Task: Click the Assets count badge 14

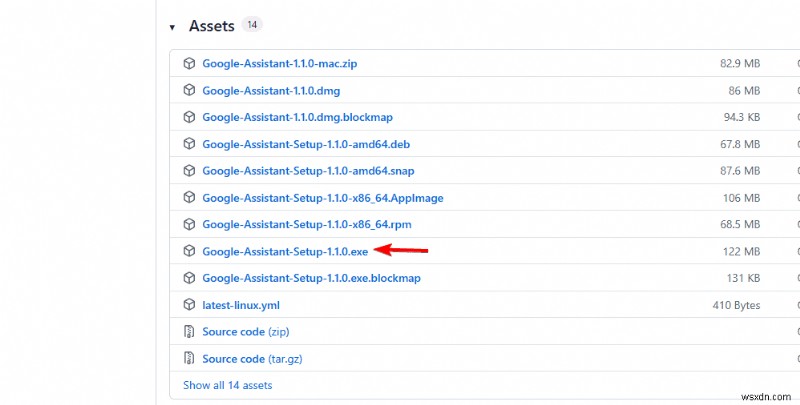Action: pos(252,24)
